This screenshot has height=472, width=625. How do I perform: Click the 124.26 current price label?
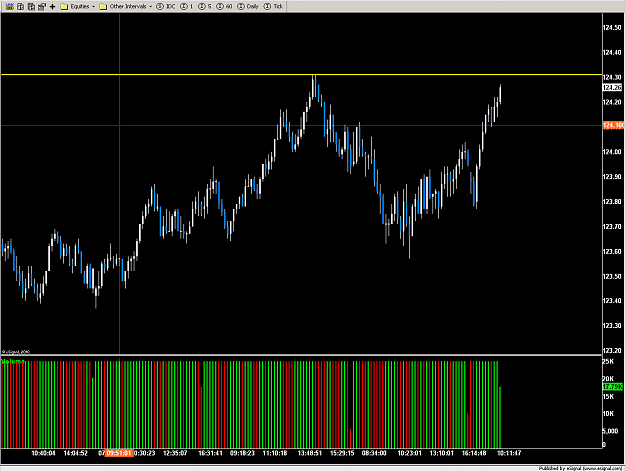(612, 88)
